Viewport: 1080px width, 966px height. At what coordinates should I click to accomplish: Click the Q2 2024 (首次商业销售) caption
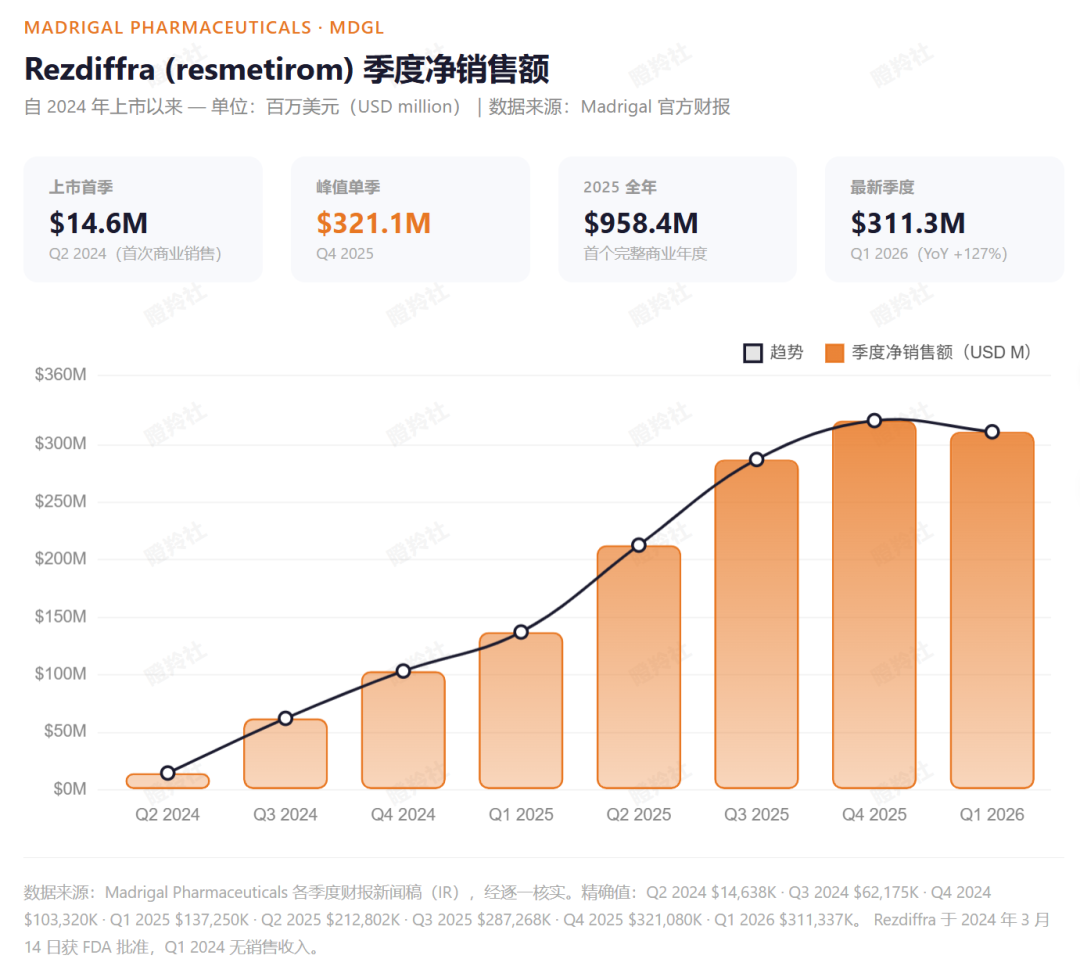pyautogui.click(x=136, y=254)
